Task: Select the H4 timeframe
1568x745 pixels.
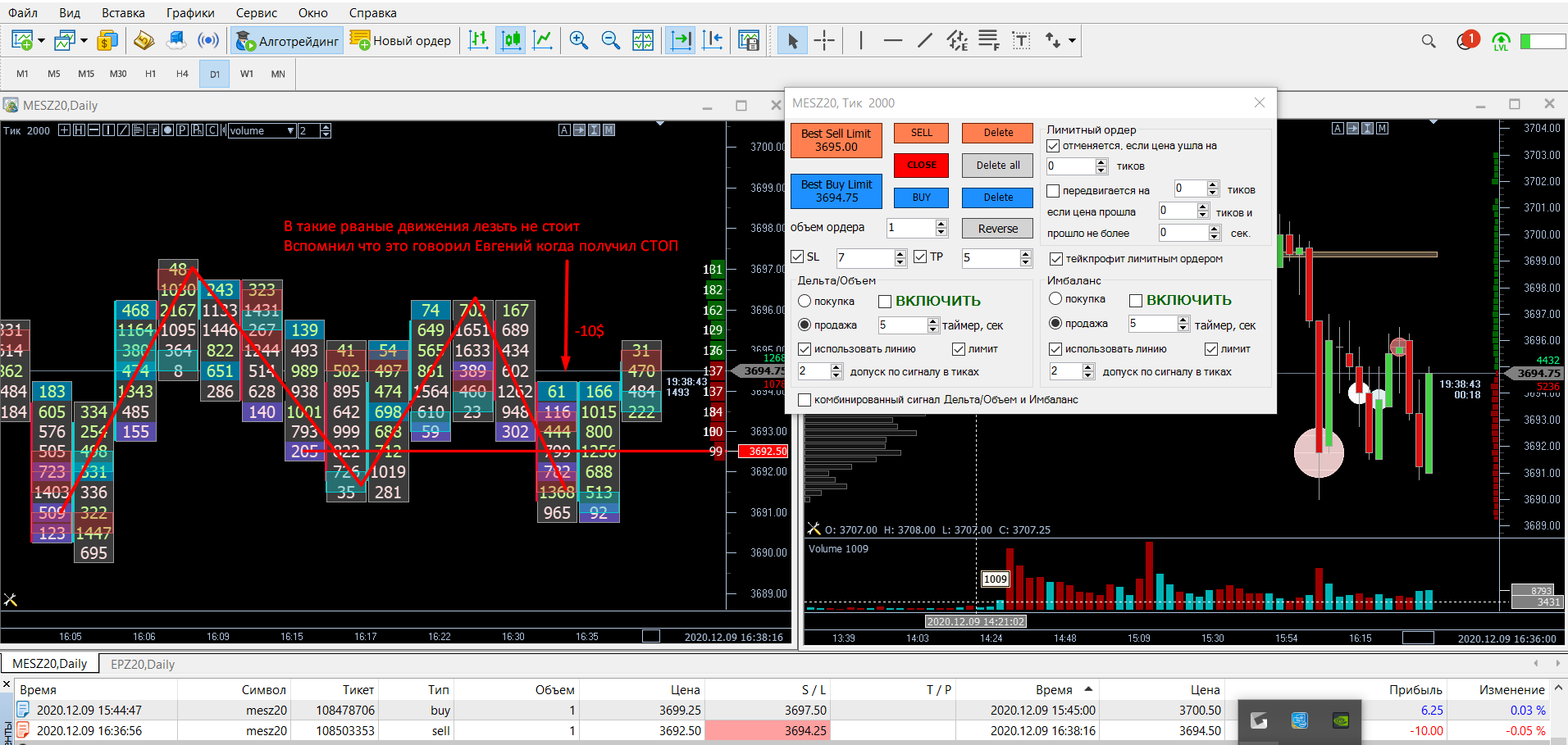Action: coord(182,74)
